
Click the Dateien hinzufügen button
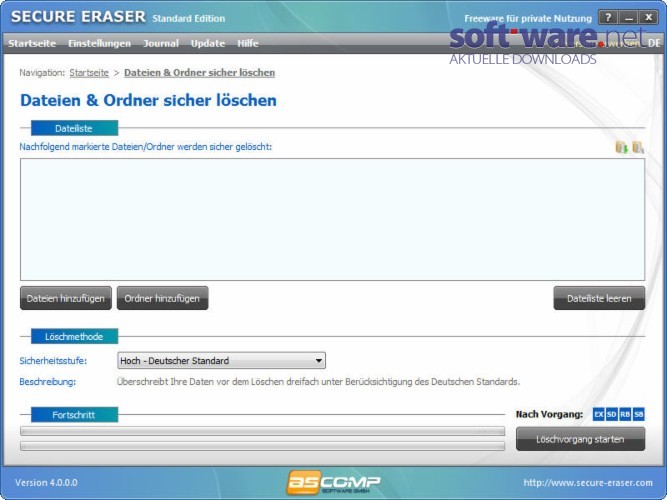(66, 298)
